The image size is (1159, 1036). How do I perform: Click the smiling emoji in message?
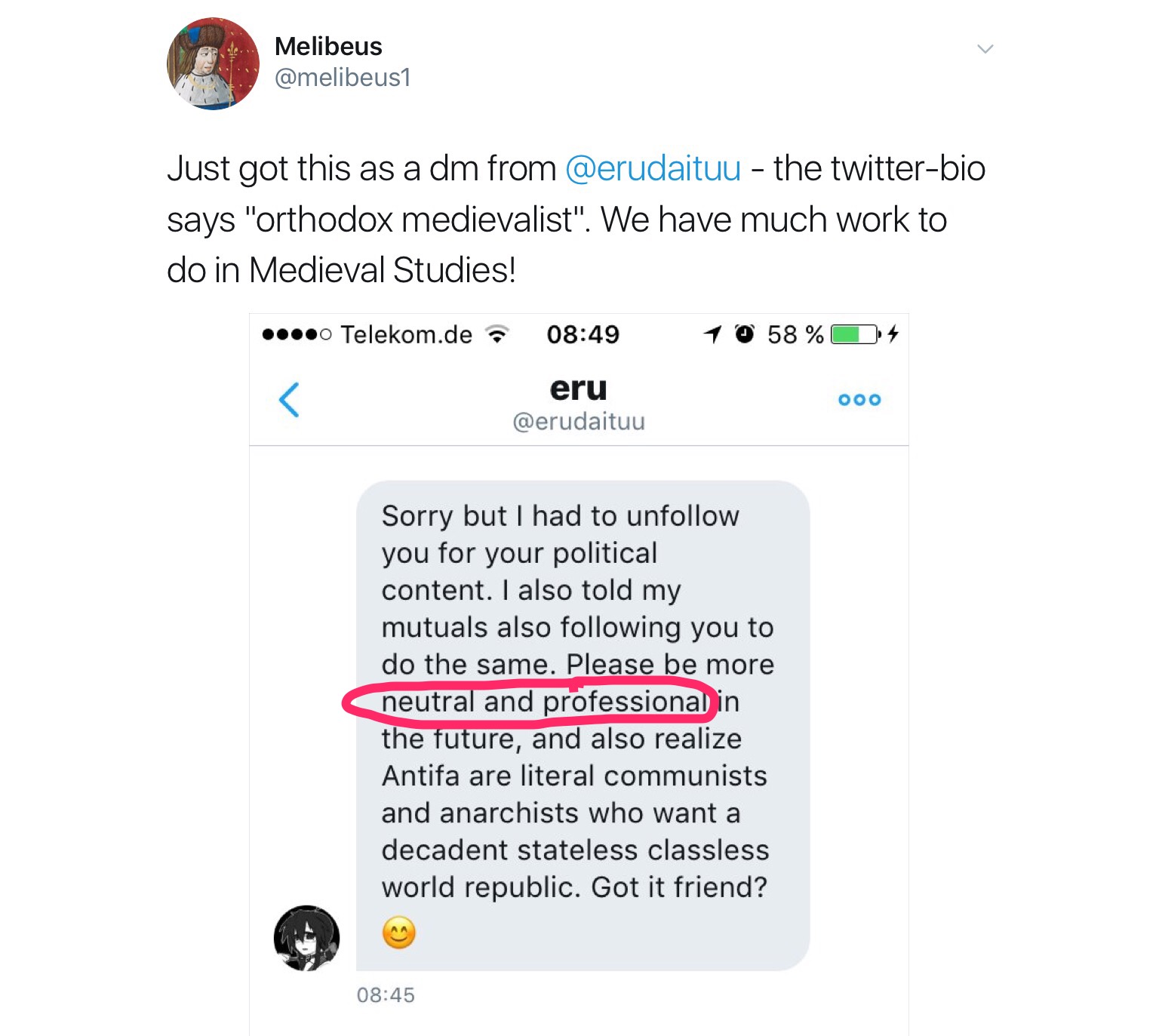(x=399, y=933)
